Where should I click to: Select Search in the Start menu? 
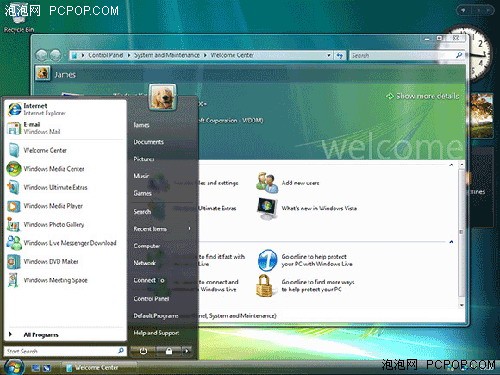[x=142, y=212]
